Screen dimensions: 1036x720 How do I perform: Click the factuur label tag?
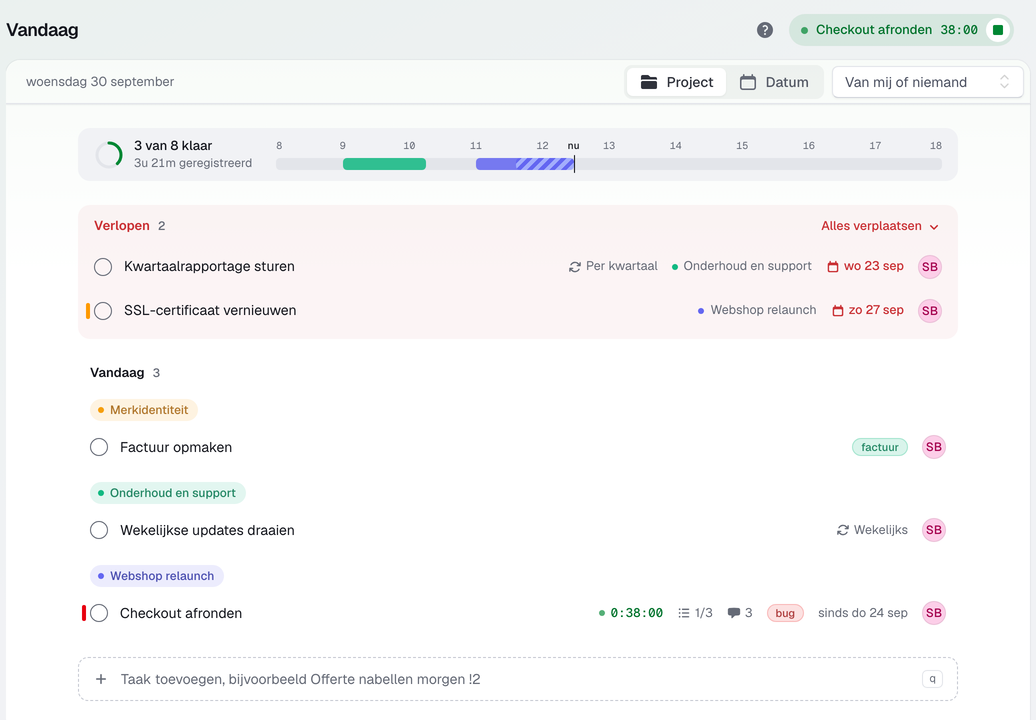[x=879, y=447]
